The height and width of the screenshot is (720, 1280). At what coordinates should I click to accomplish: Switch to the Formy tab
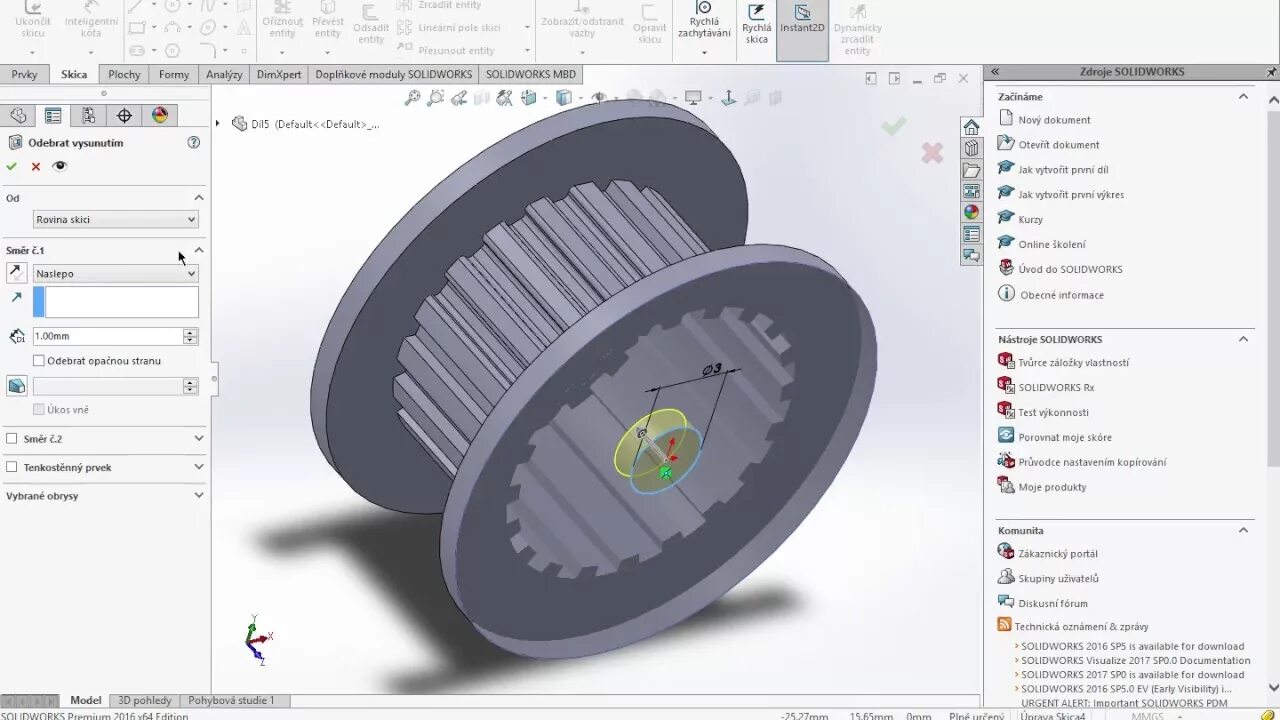[174, 74]
